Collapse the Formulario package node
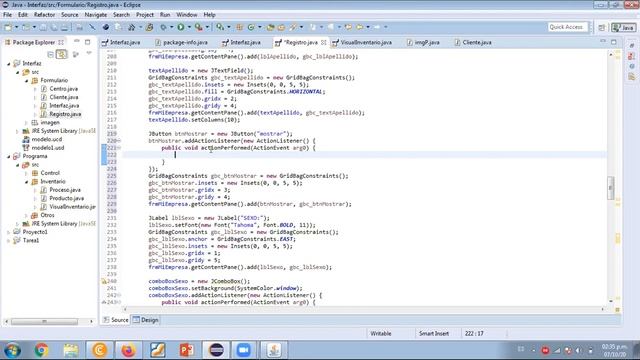The height and width of the screenshot is (360, 640). (27, 80)
